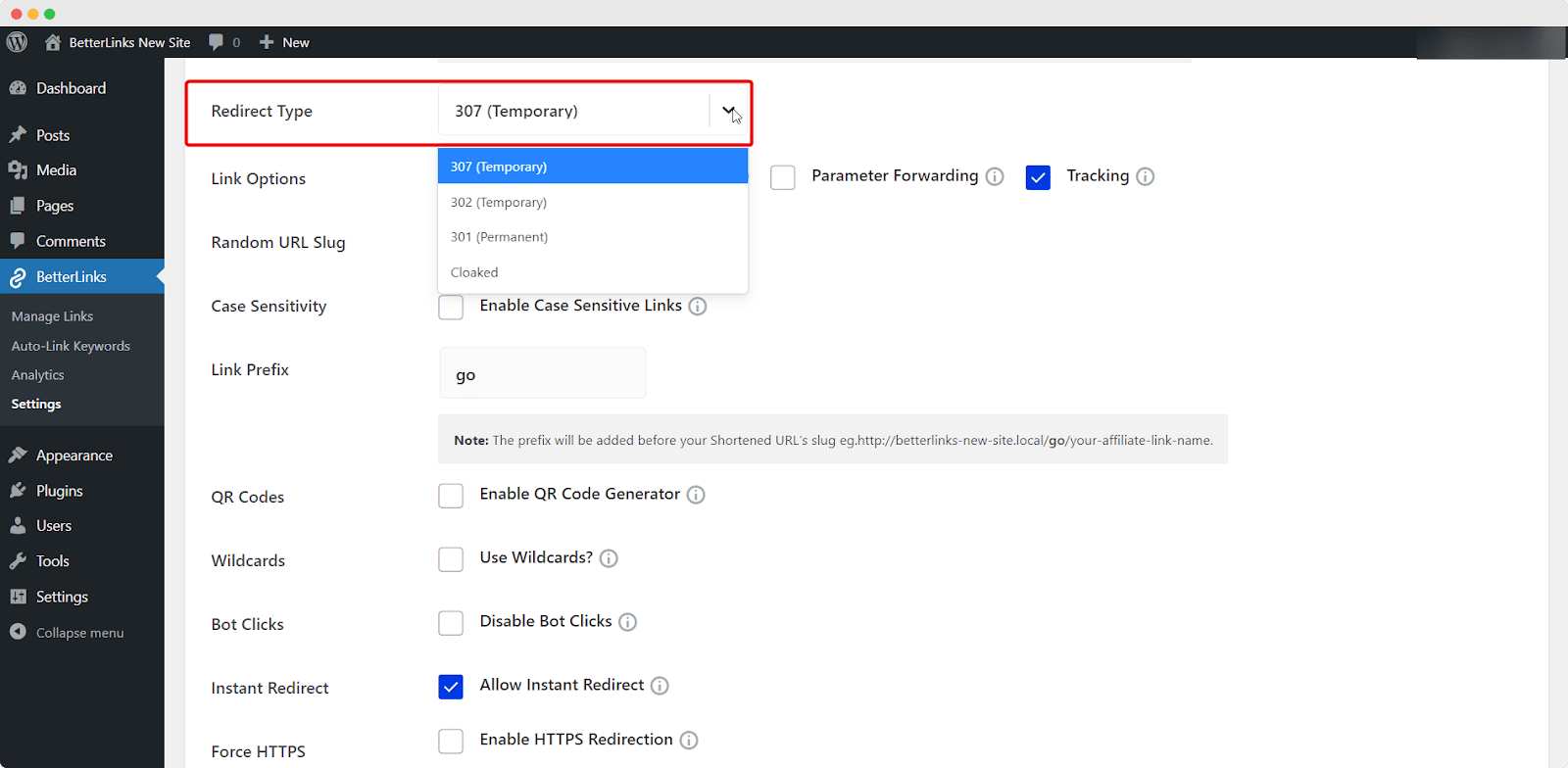Click the Link Prefix input field
The height and width of the screenshot is (768, 1568).
(x=543, y=373)
